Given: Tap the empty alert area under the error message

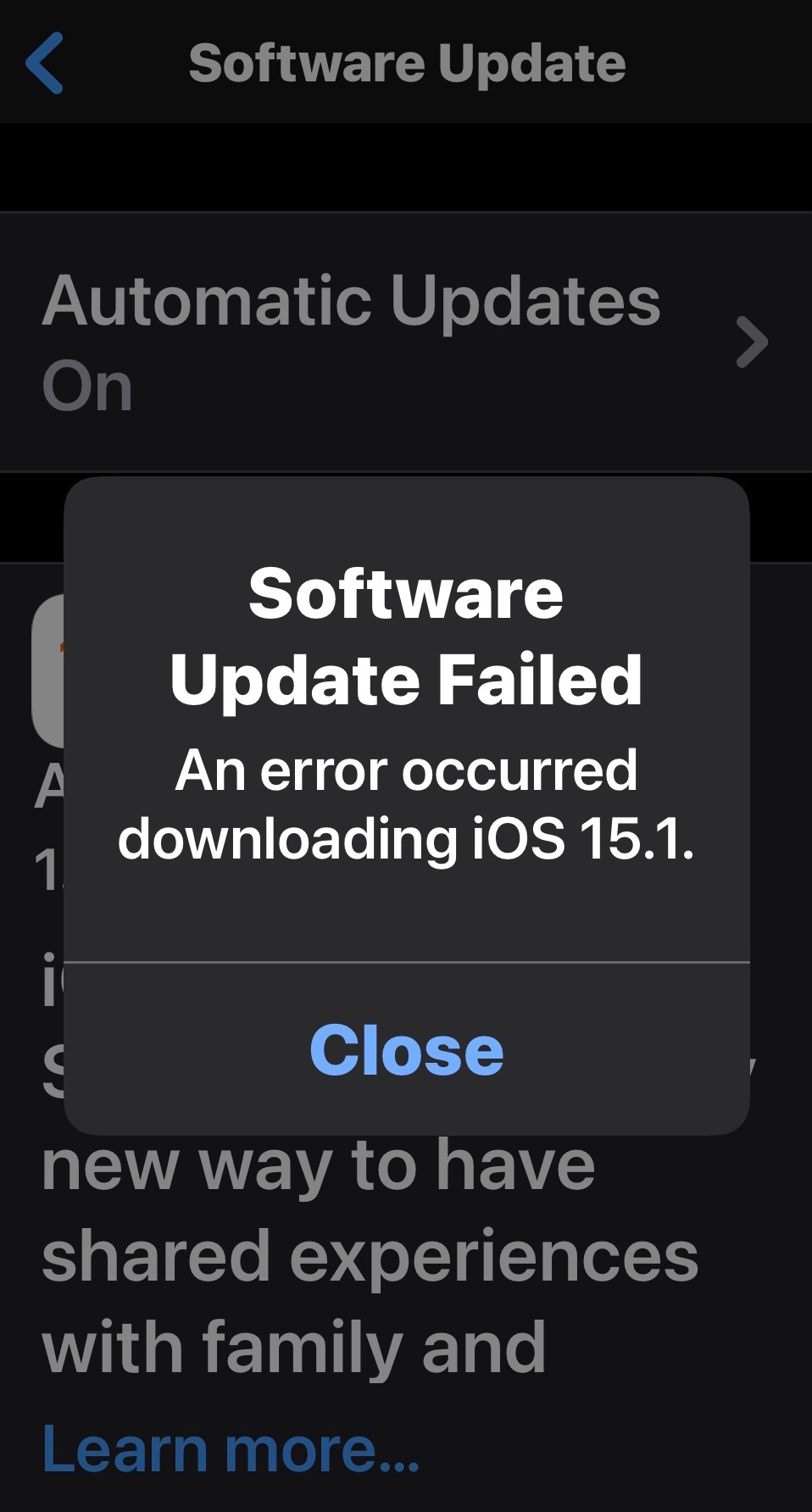Looking at the screenshot, I should [407, 915].
